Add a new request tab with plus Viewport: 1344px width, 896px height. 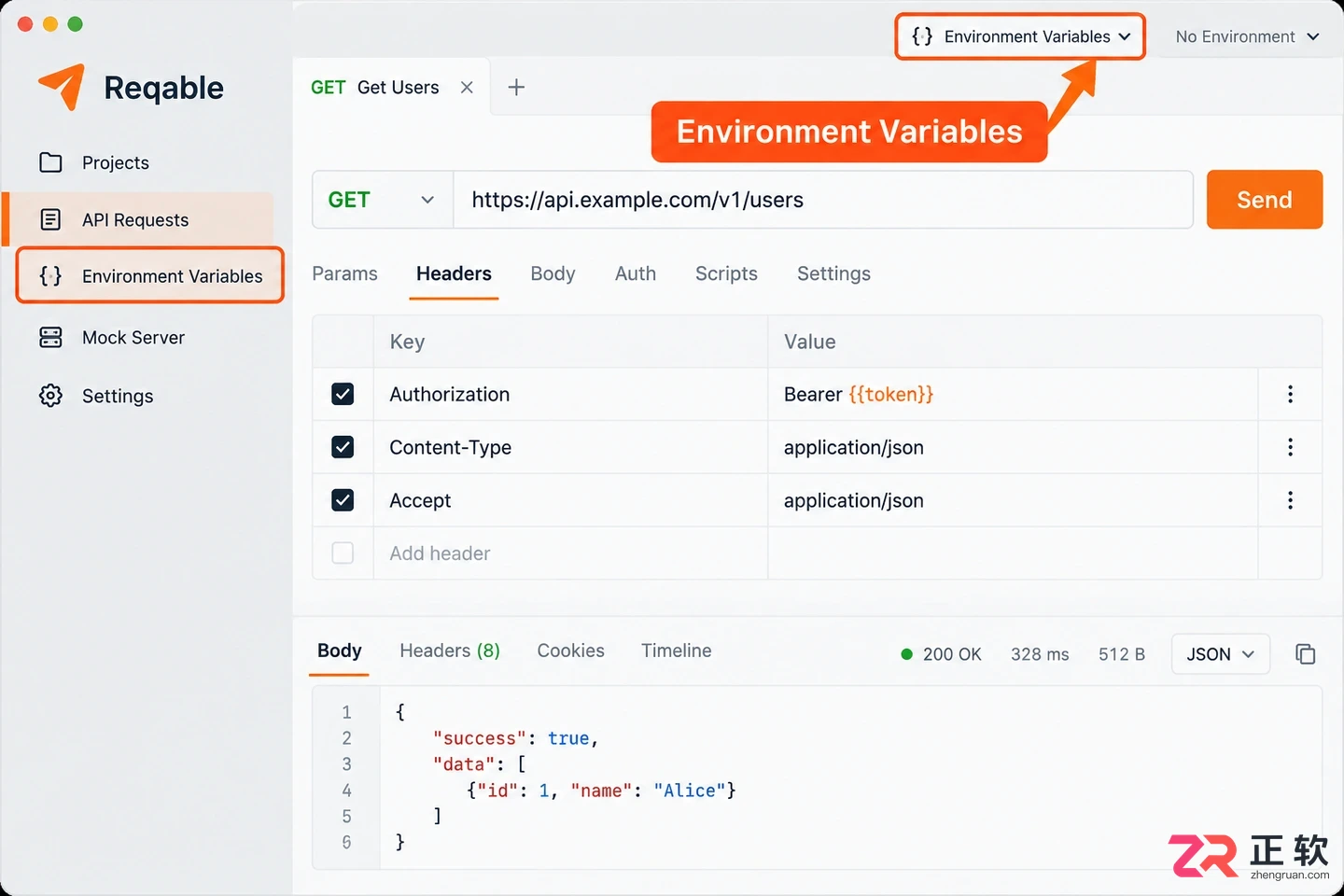pyautogui.click(x=516, y=87)
